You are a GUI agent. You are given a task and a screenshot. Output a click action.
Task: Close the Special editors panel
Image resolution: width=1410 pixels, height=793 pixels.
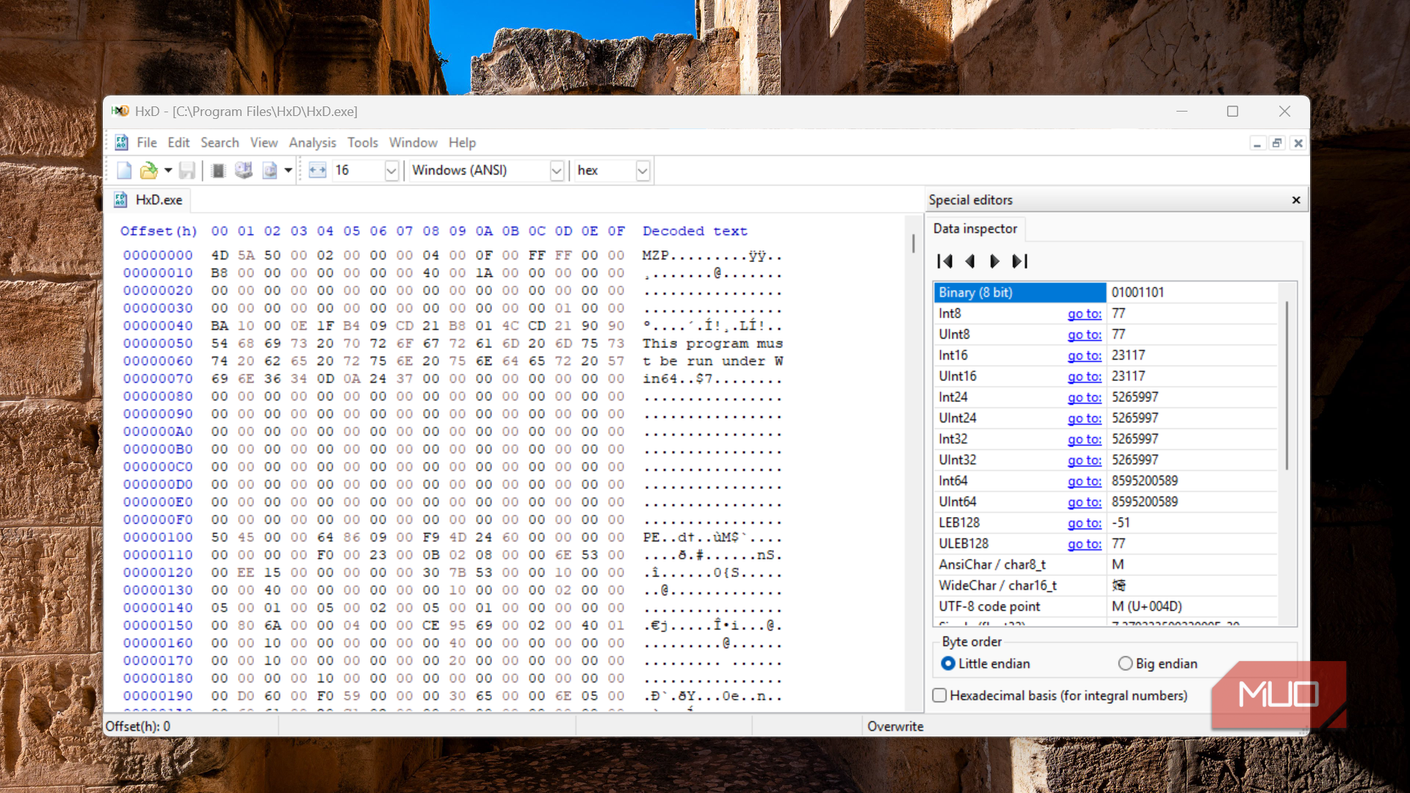pos(1296,200)
